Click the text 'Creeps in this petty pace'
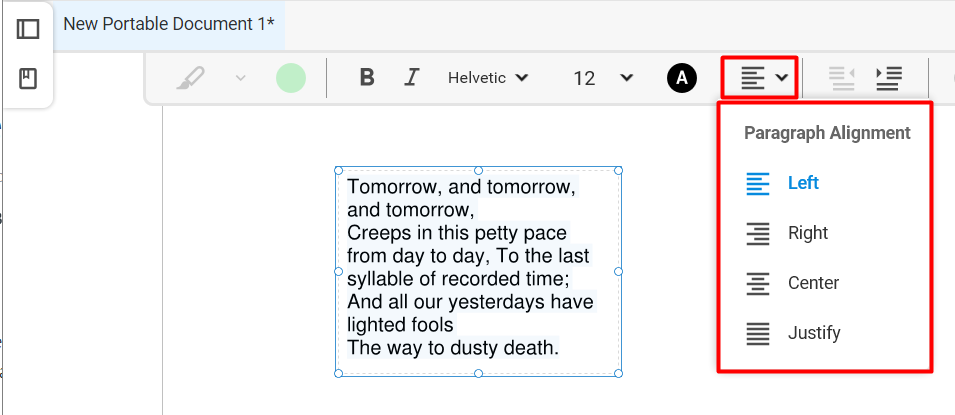The height and width of the screenshot is (415, 955). [457, 233]
